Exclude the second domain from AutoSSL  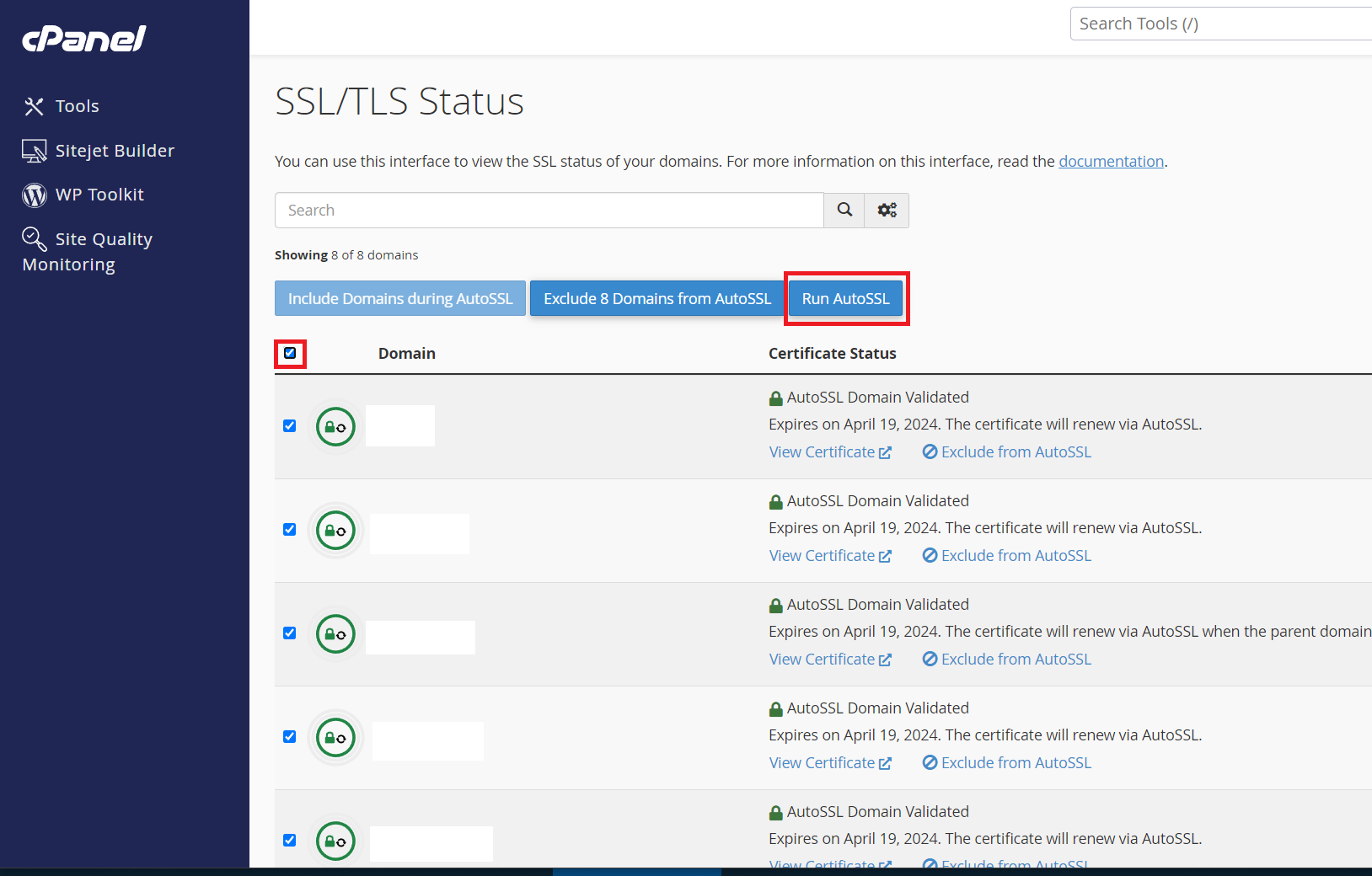tap(1007, 556)
